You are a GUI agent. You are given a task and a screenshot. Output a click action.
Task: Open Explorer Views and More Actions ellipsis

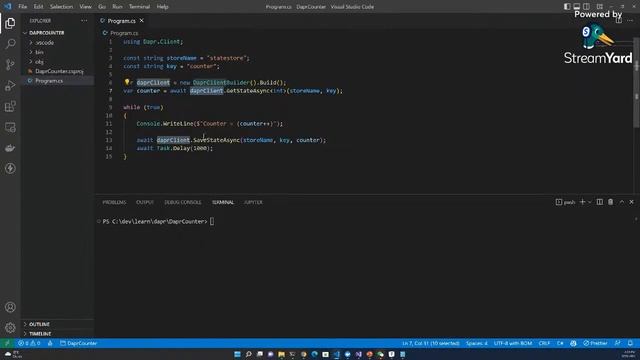84,20
